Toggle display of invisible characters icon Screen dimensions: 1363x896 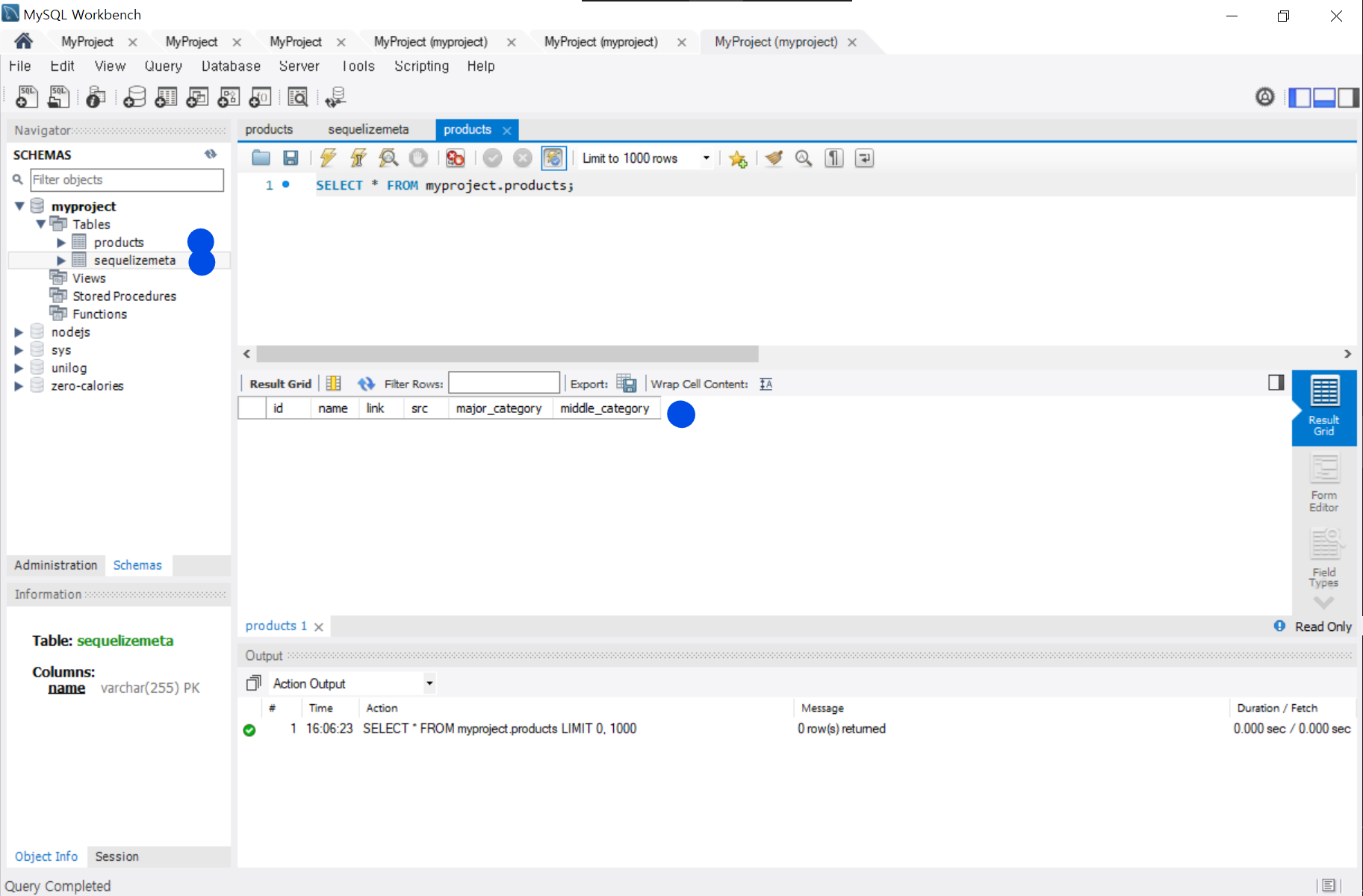[x=834, y=158]
